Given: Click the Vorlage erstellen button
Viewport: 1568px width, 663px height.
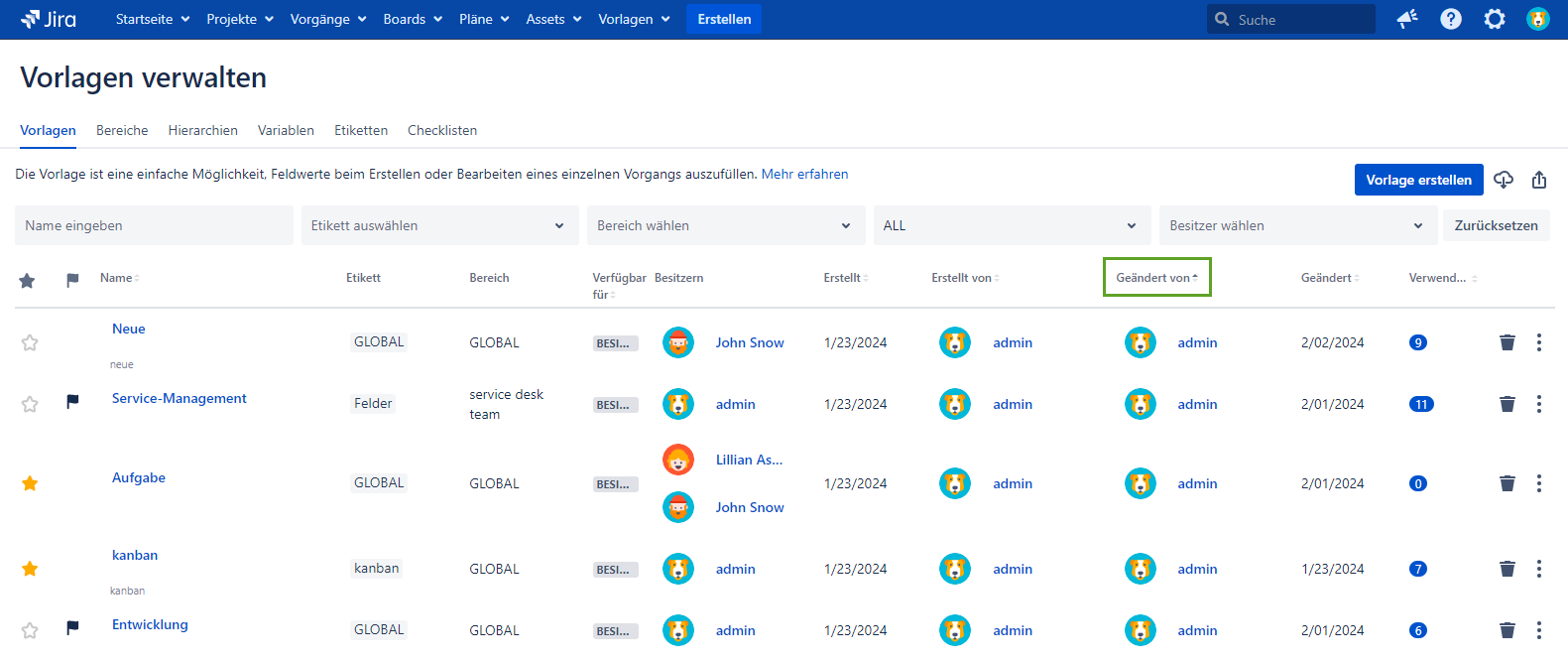Looking at the screenshot, I should coord(1418,180).
